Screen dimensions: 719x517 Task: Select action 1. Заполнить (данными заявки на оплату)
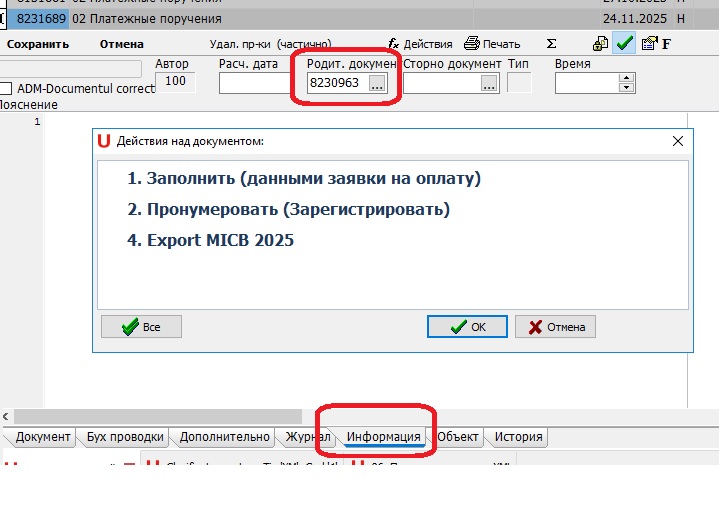(x=304, y=178)
